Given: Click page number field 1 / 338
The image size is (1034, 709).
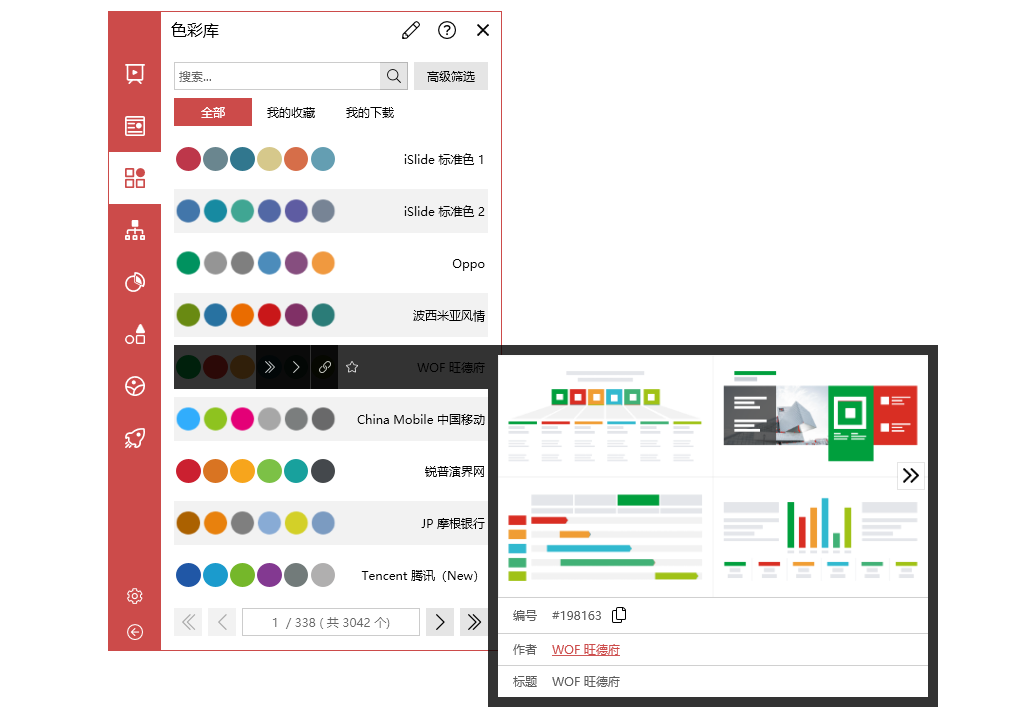Looking at the screenshot, I should point(330,622).
